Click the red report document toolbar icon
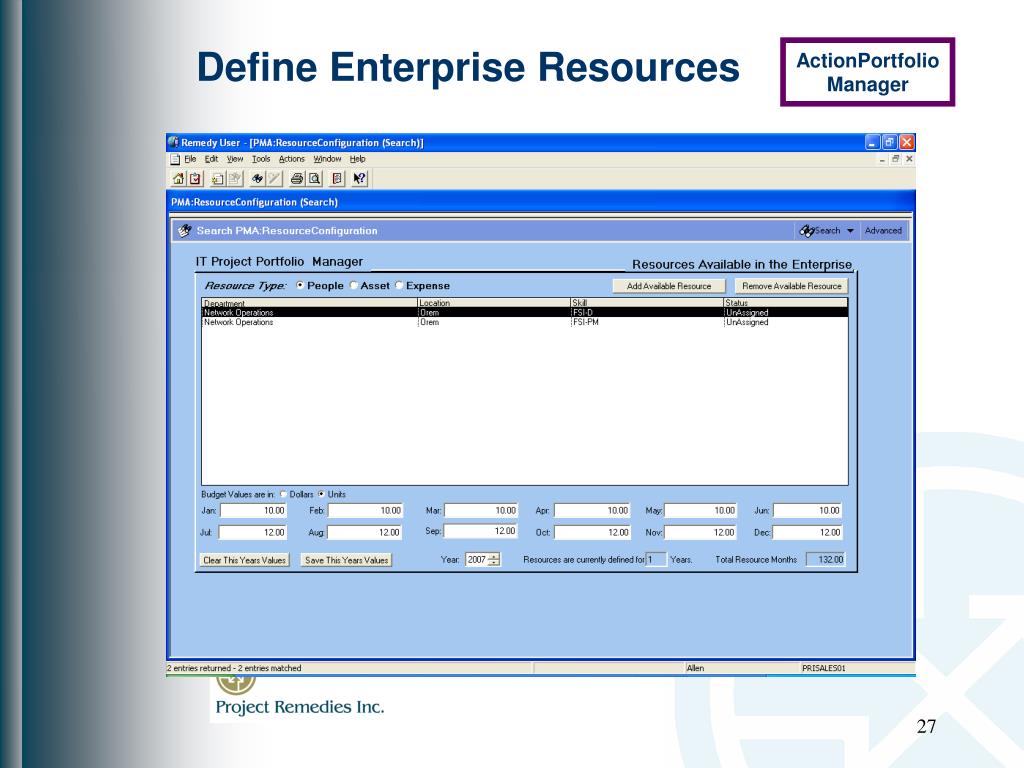The height and width of the screenshot is (768, 1024). coord(337,178)
